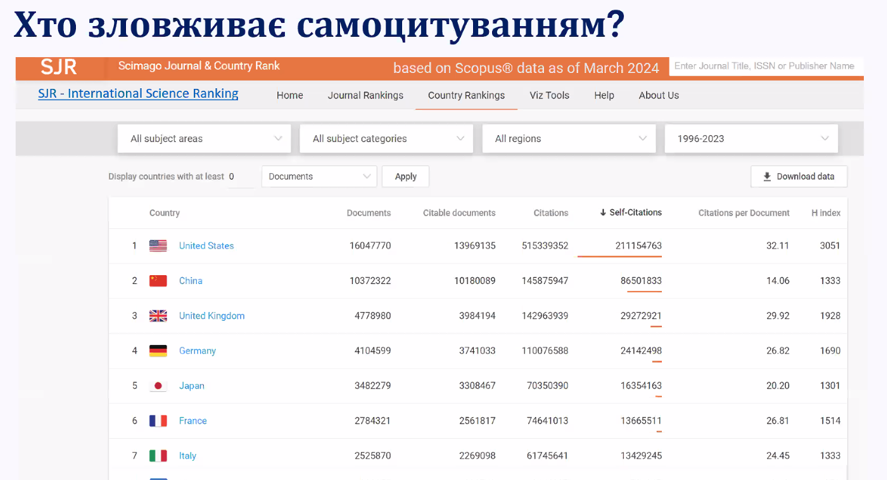Open the All subject categories dropdown
The height and width of the screenshot is (480, 887).
coord(386,139)
